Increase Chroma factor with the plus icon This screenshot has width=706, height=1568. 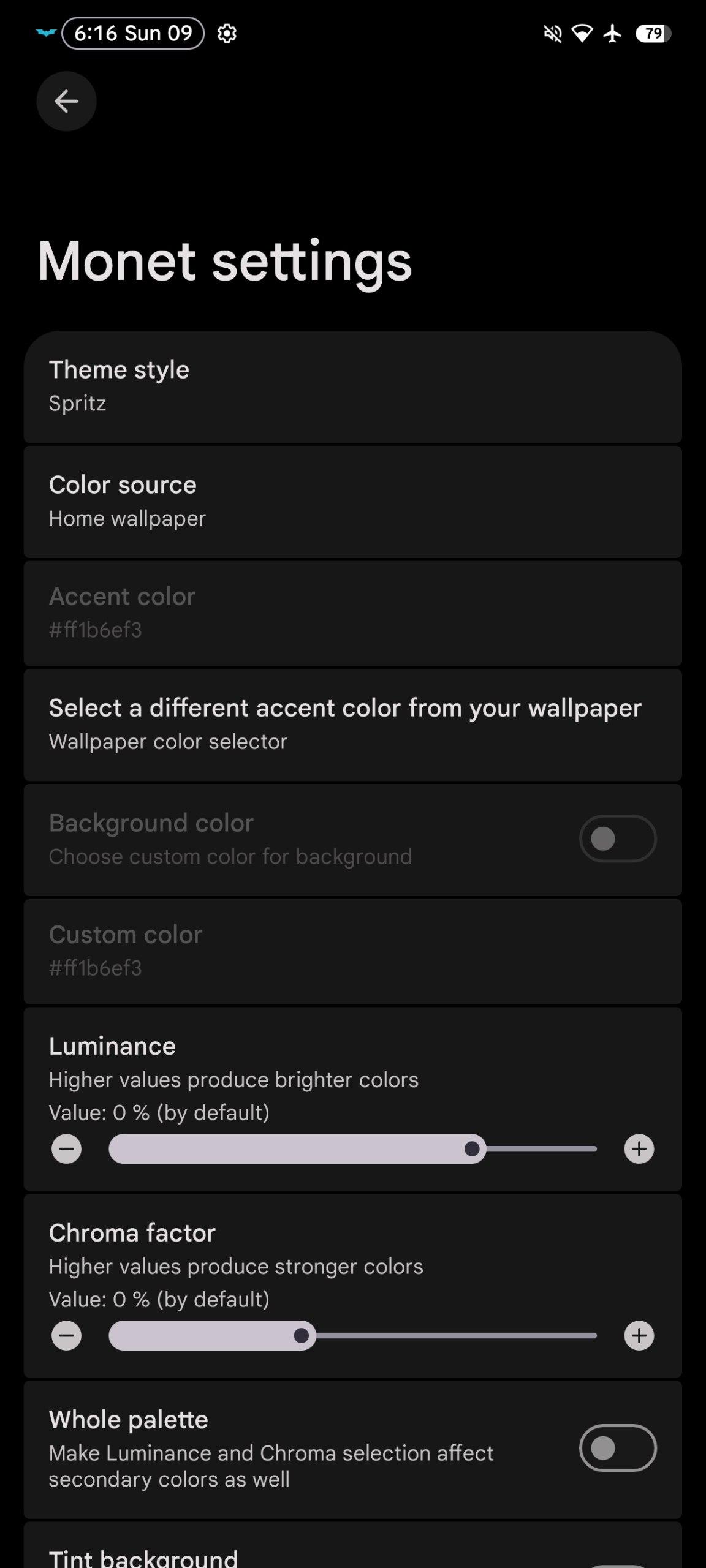pos(639,1335)
